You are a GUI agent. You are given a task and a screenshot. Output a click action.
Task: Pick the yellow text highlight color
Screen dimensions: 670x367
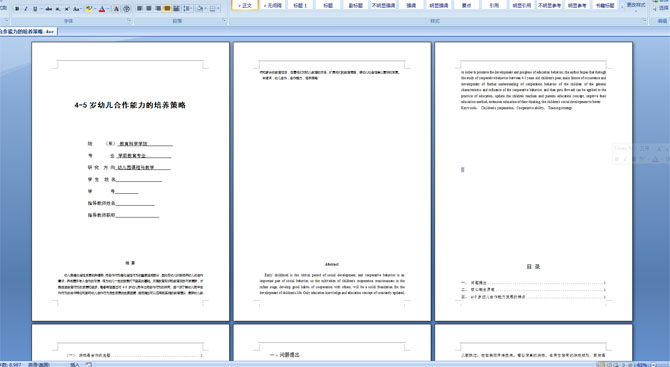tap(89, 9)
